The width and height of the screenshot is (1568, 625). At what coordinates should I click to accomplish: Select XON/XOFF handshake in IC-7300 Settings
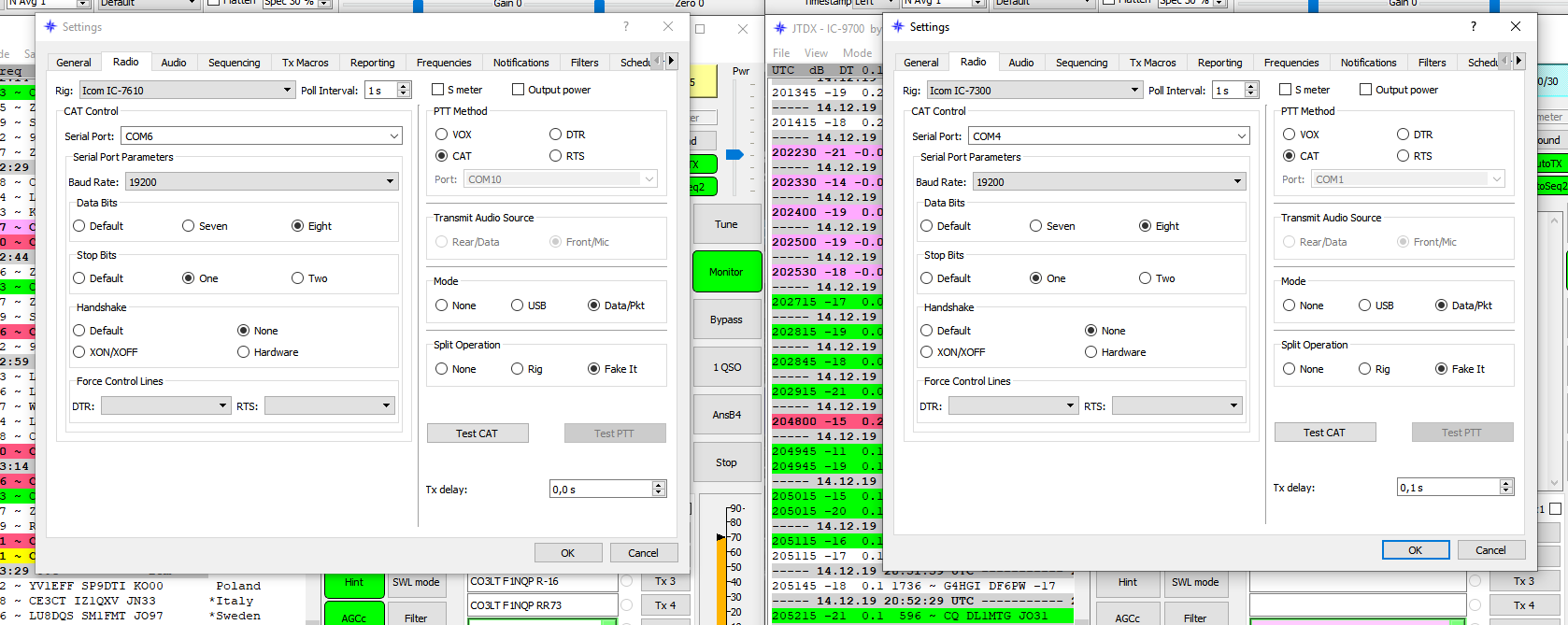pyautogui.click(x=927, y=352)
